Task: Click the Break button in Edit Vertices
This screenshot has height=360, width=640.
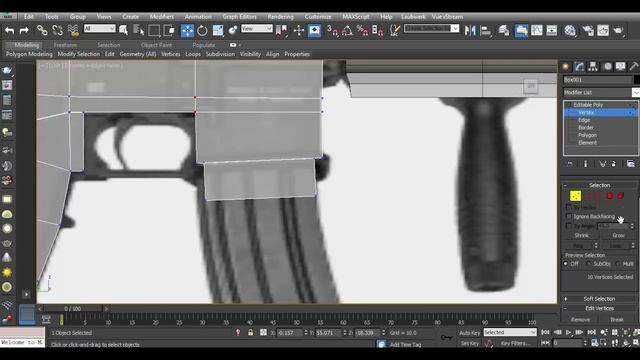Action: pos(617,320)
